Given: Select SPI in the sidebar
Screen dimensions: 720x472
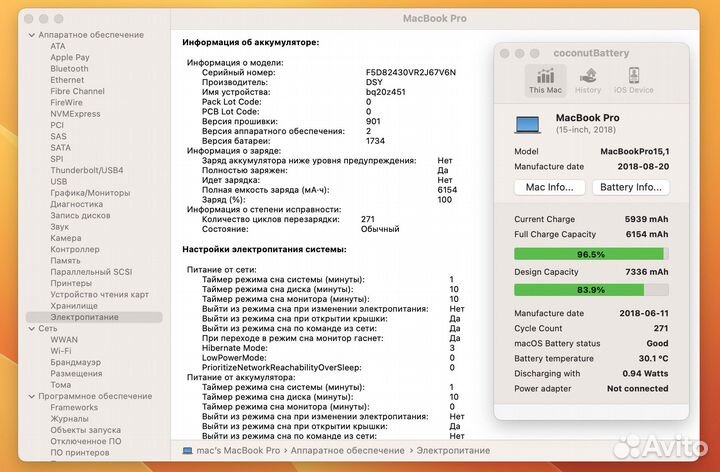Looking at the screenshot, I should (57, 159).
